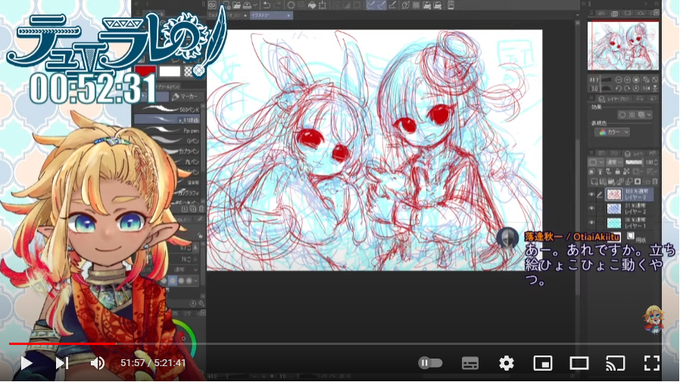Select レイヤー 1 thumbnail
The image size is (680, 382).
(614, 223)
